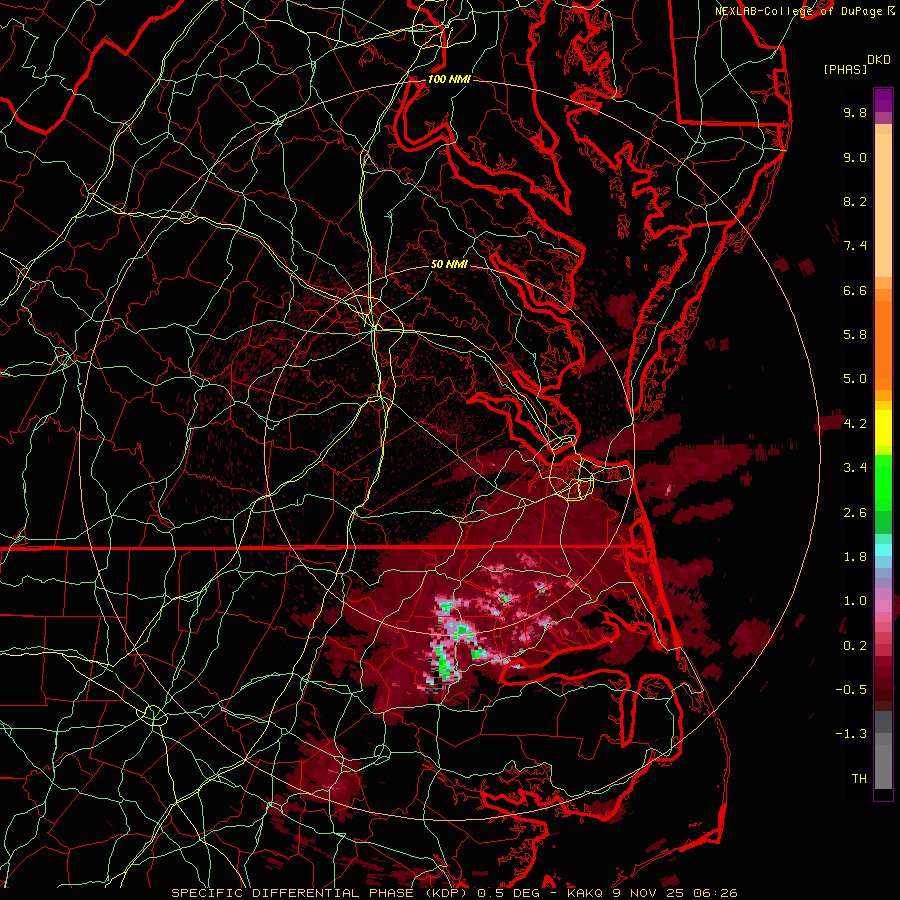Click the 1.8 scale value
Image resolution: width=900 pixels, height=900 pixels.
click(x=855, y=557)
